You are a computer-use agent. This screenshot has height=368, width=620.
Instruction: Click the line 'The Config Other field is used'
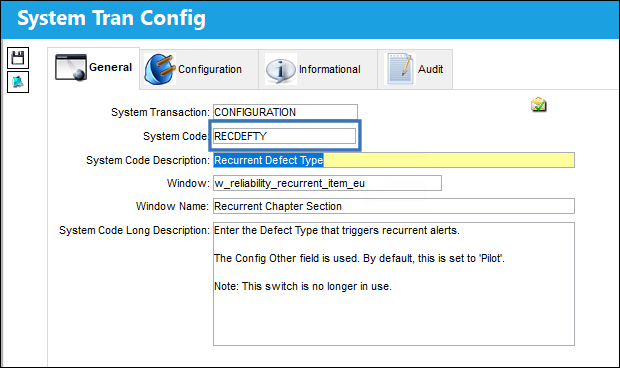359,258
